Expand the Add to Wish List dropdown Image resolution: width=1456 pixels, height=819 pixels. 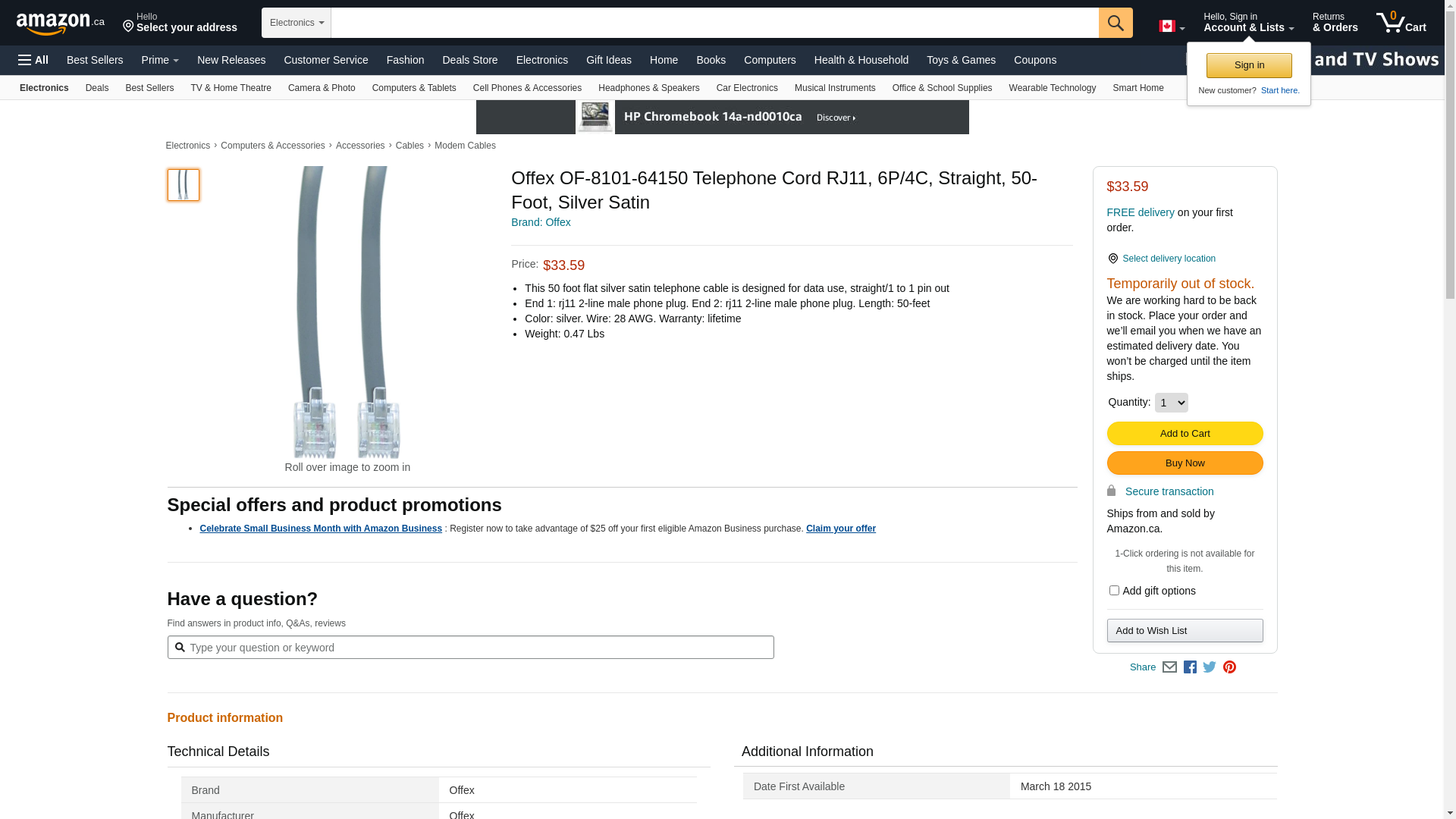pyautogui.click(x=1185, y=631)
